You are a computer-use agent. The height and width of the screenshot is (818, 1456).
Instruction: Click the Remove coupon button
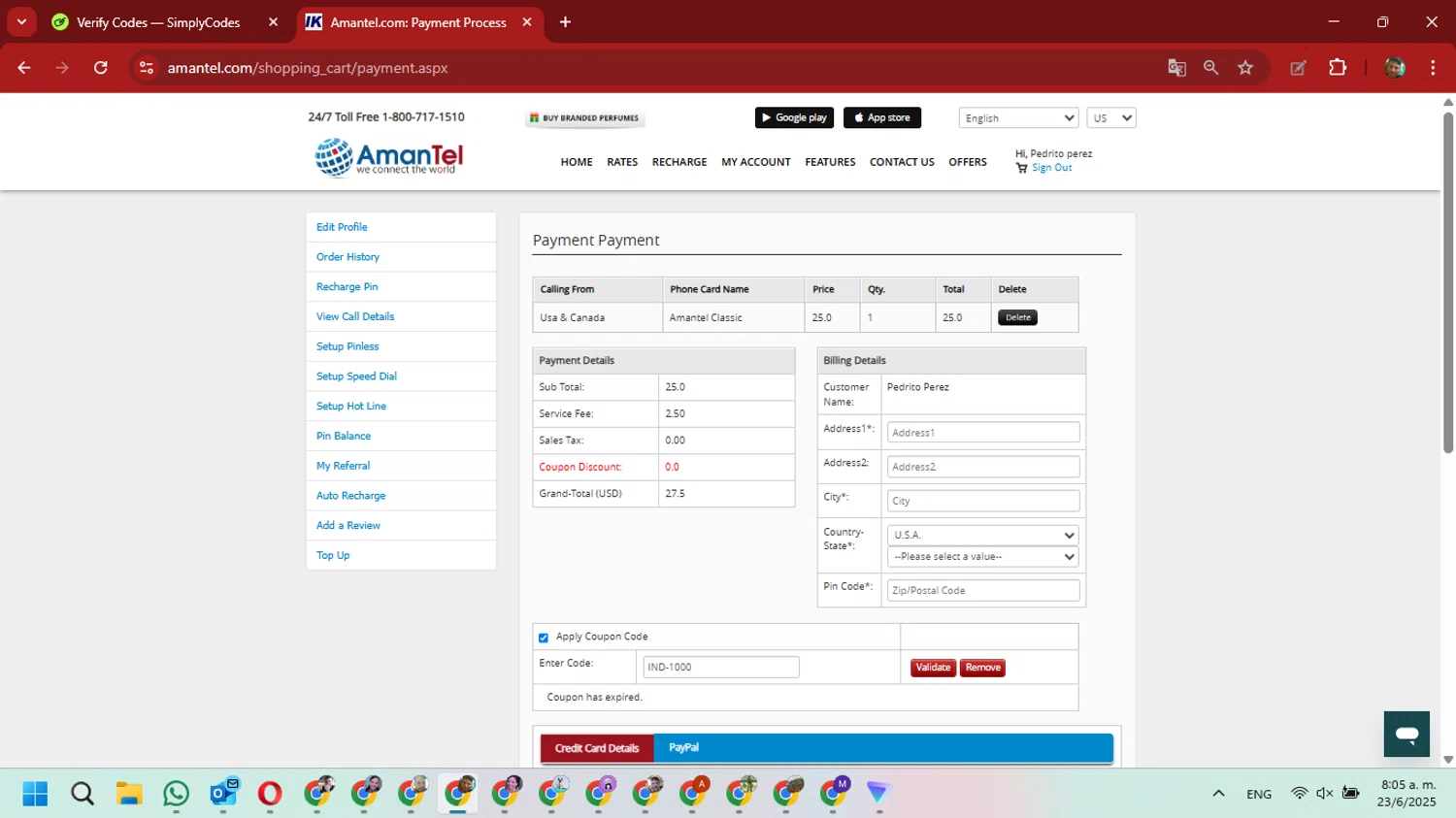coord(982,668)
